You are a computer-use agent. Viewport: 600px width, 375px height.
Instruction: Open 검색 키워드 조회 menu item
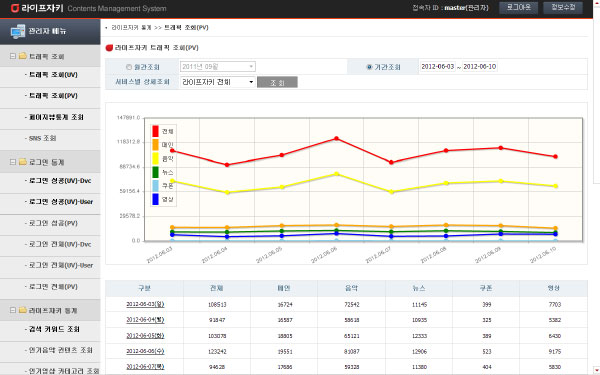click(x=54, y=329)
